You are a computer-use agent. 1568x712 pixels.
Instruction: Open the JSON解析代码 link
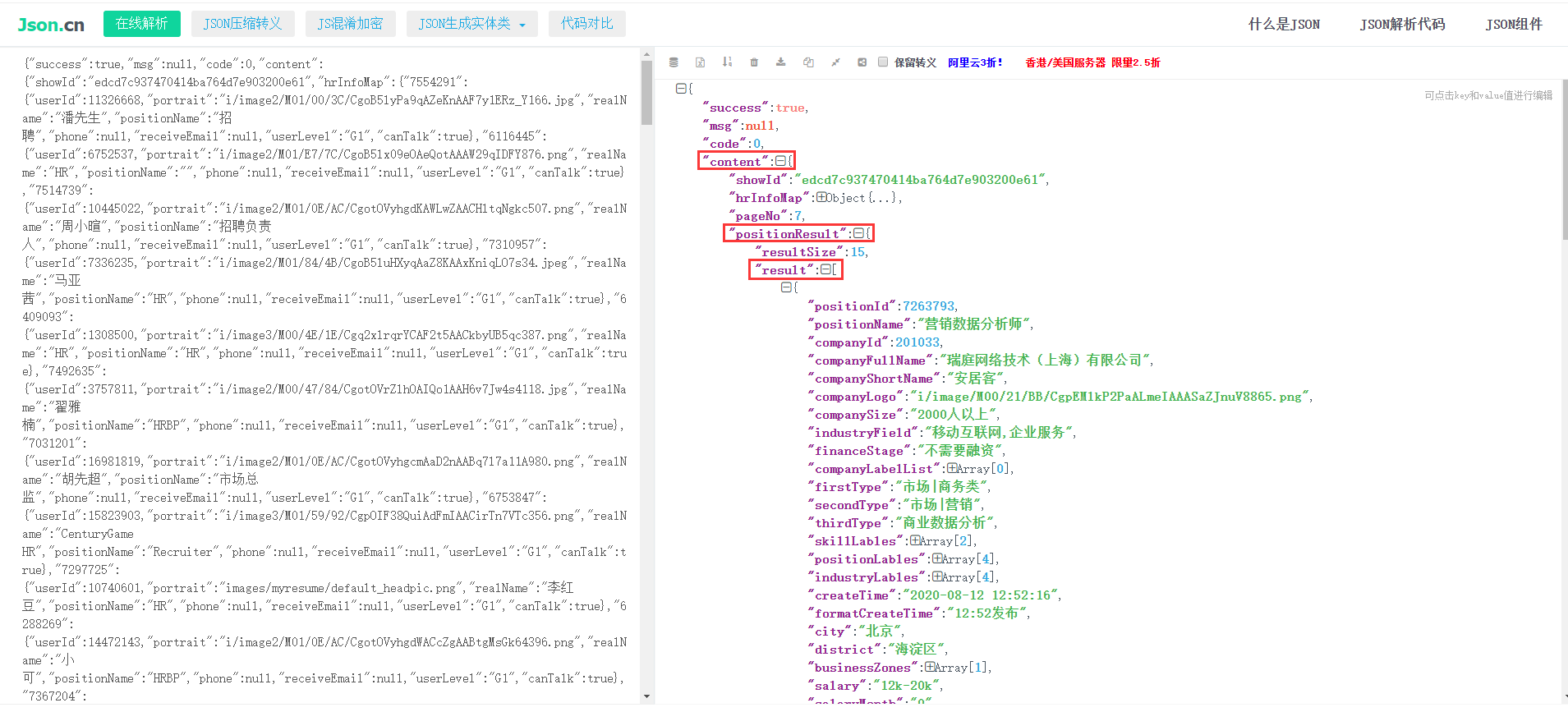tap(1402, 25)
